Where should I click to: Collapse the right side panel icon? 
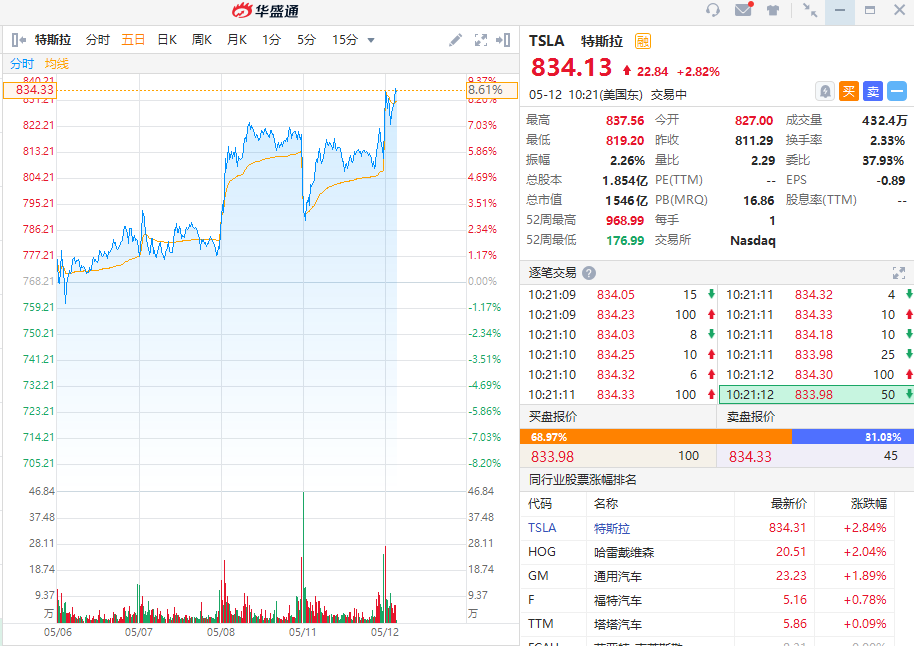(x=503, y=40)
